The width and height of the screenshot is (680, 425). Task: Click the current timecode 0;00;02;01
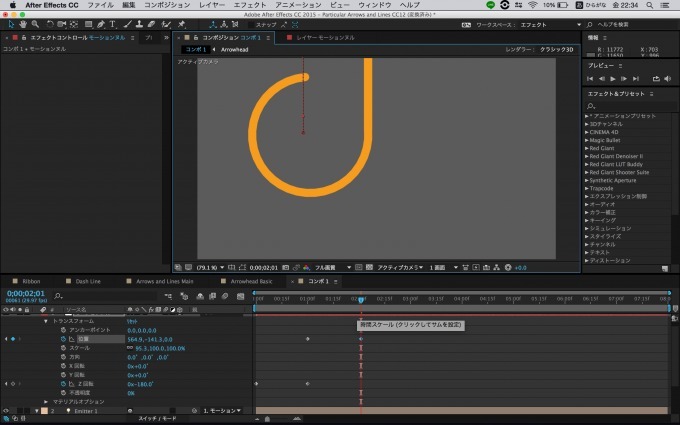[24, 294]
